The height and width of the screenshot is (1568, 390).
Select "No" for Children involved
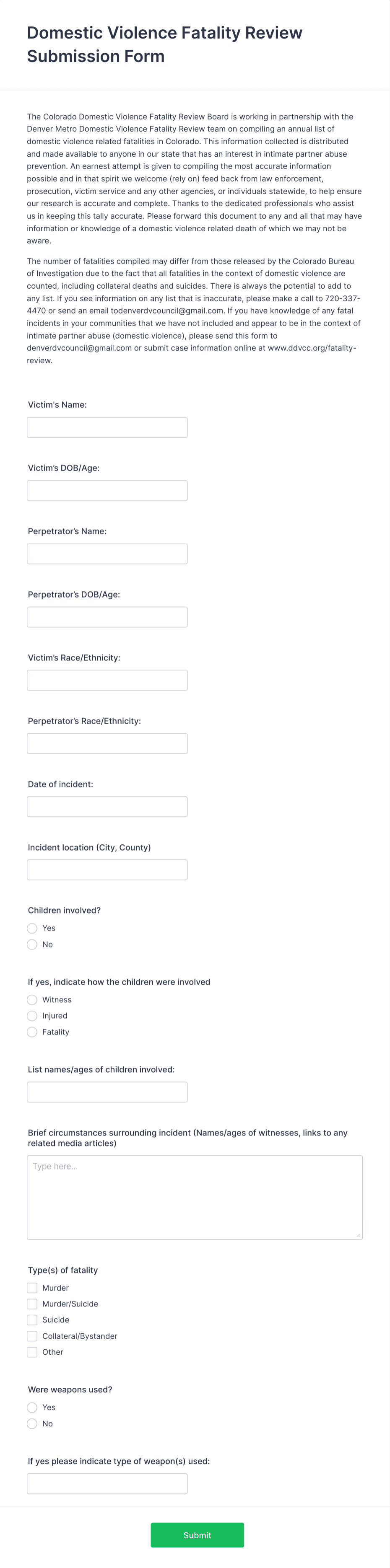(x=32, y=944)
